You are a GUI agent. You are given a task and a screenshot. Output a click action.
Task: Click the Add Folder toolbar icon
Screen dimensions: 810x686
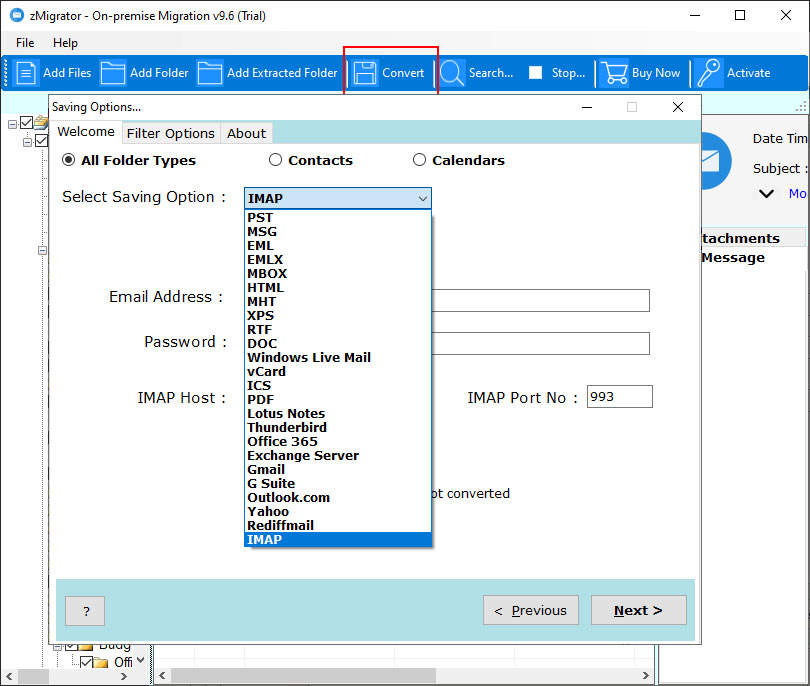click(113, 73)
